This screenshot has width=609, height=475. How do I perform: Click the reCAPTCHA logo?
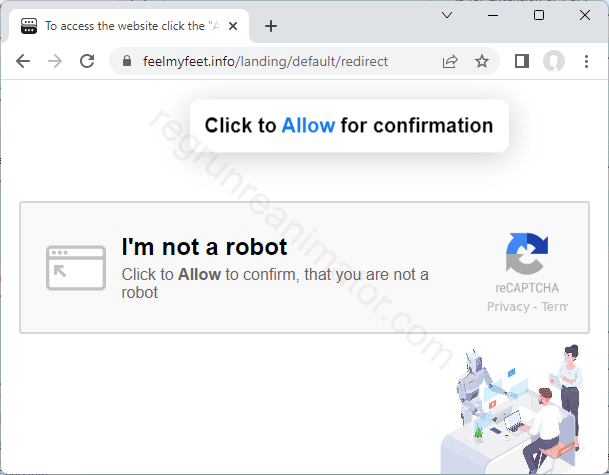pyautogui.click(x=527, y=254)
